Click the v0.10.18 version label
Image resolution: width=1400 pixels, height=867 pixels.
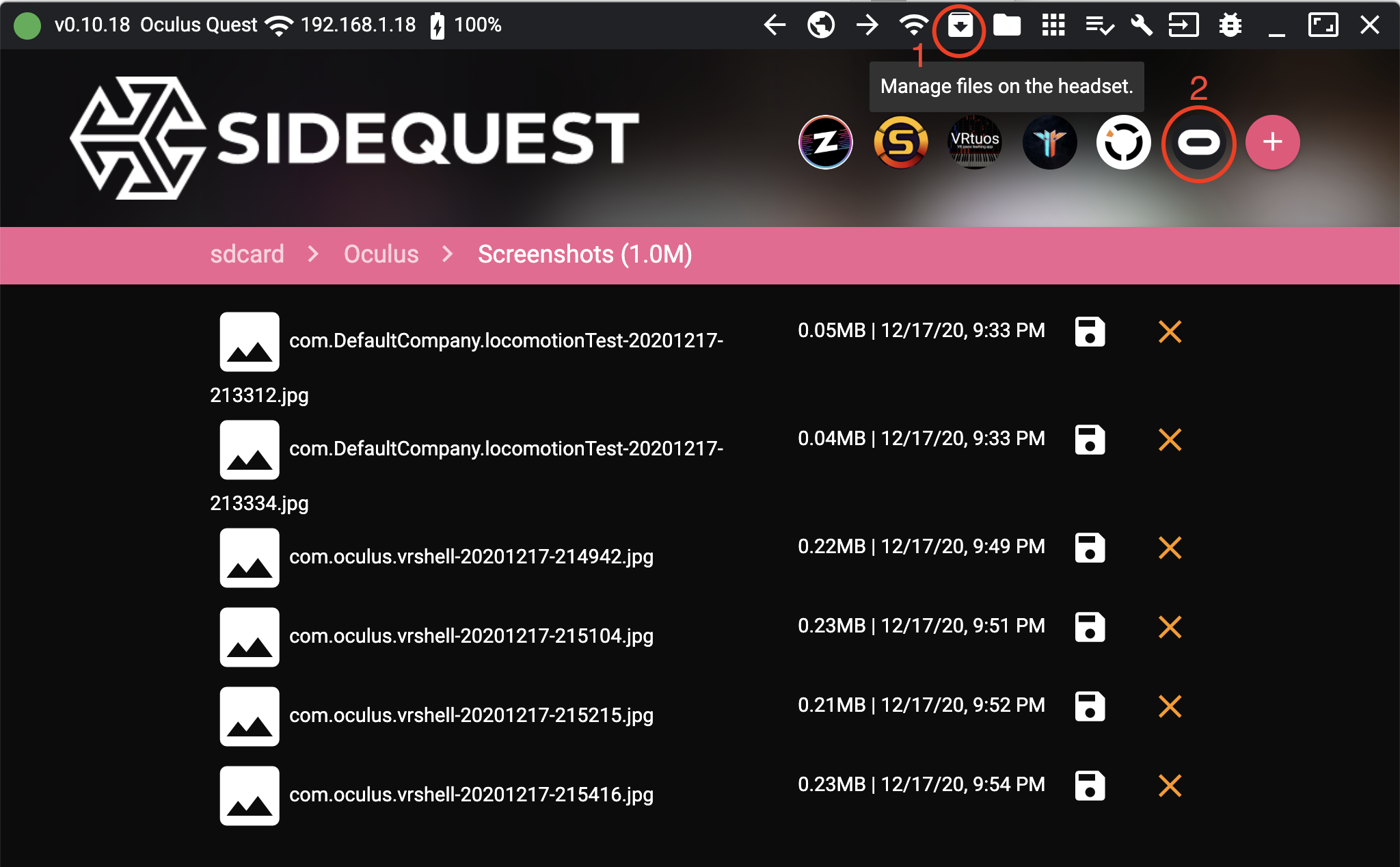click(x=92, y=25)
